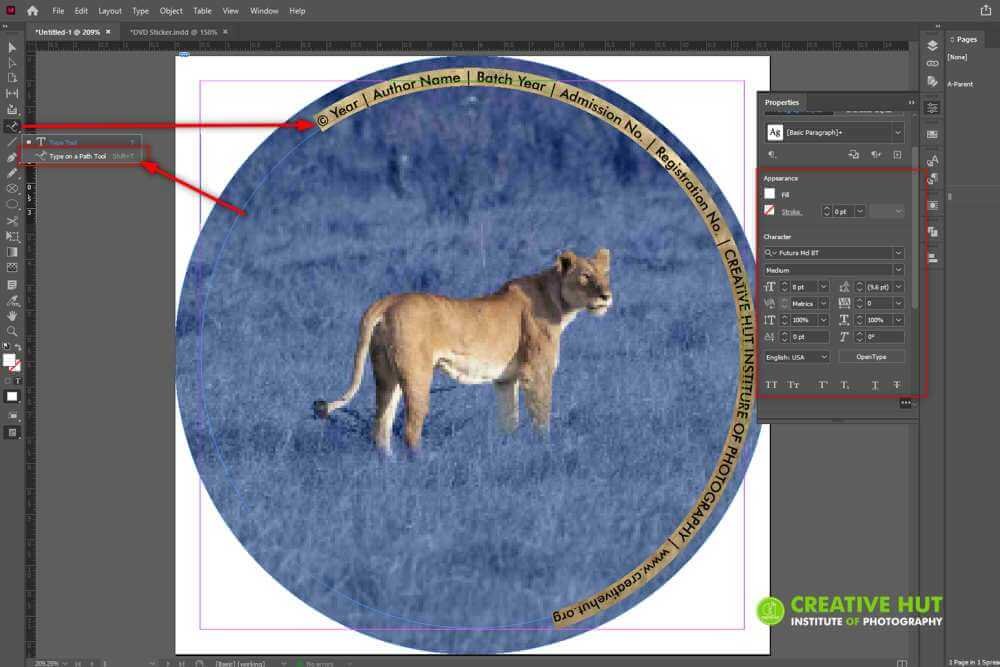
Task: Select the Gradient Swatch tool
Action: coord(11,252)
